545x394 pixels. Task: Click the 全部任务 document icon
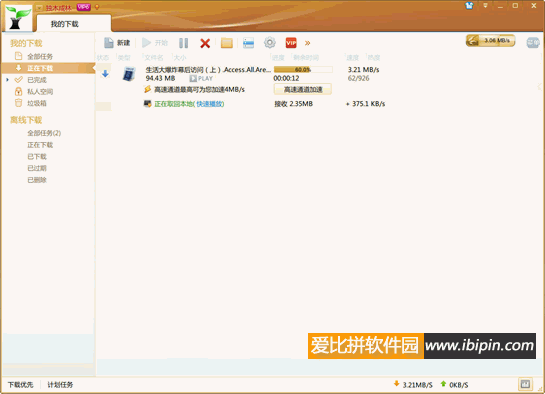click(18, 56)
